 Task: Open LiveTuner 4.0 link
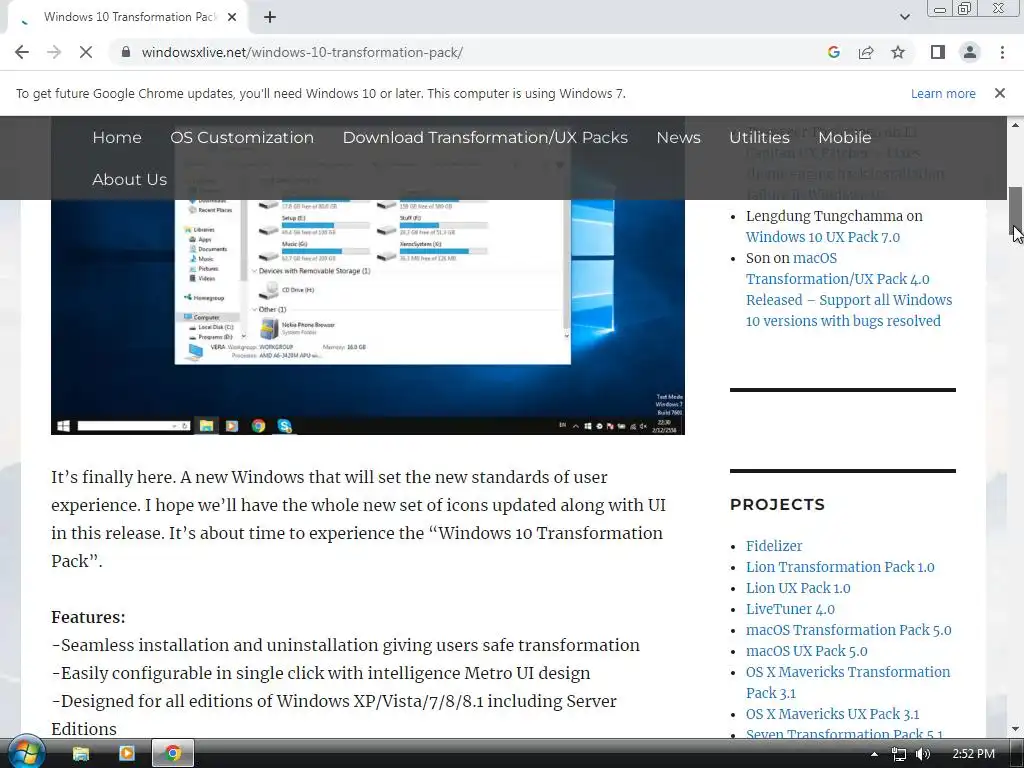pyautogui.click(x=790, y=609)
